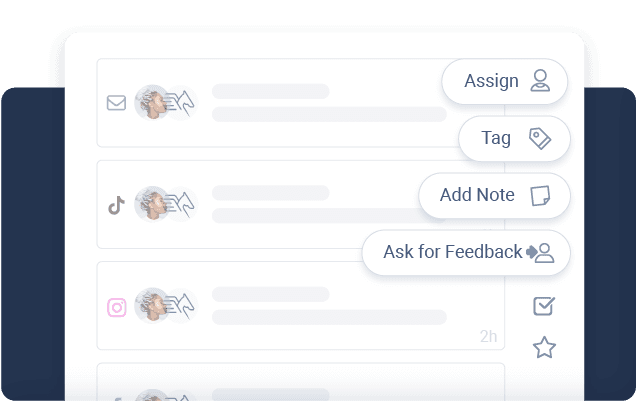Click the Instagram channel icon
This screenshot has height=401, width=636.
coord(116,307)
